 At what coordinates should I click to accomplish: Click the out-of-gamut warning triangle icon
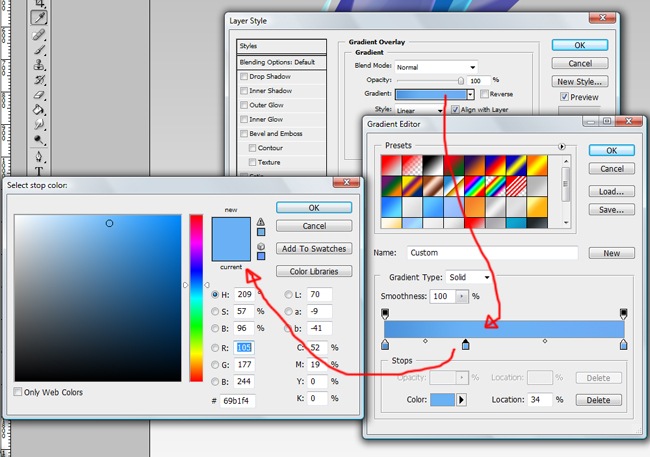pyautogui.click(x=261, y=222)
